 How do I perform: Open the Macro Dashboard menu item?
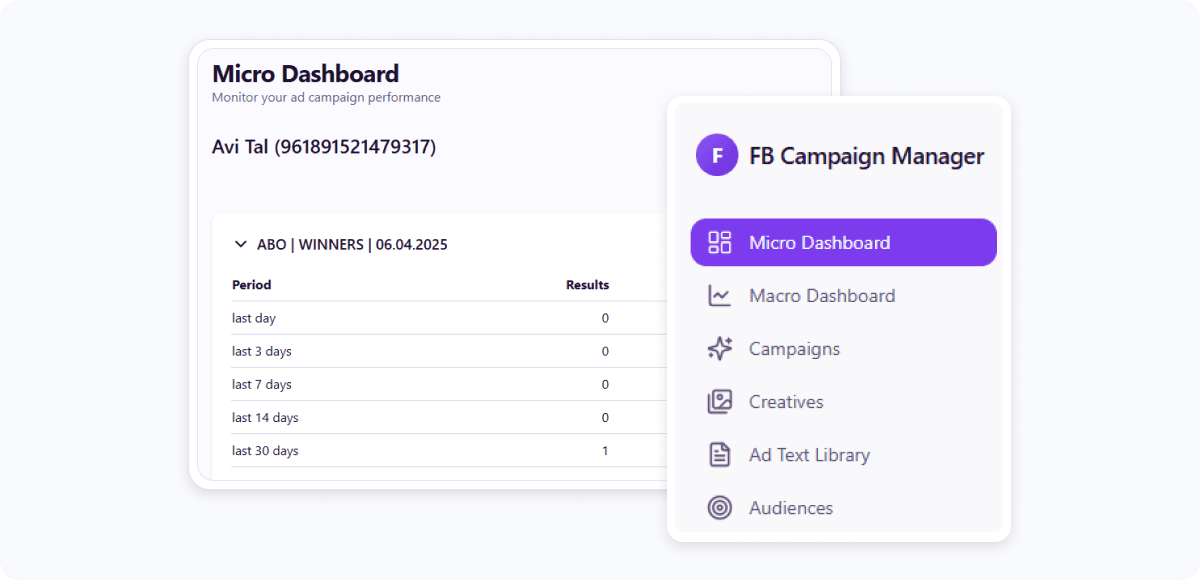[x=844, y=296]
